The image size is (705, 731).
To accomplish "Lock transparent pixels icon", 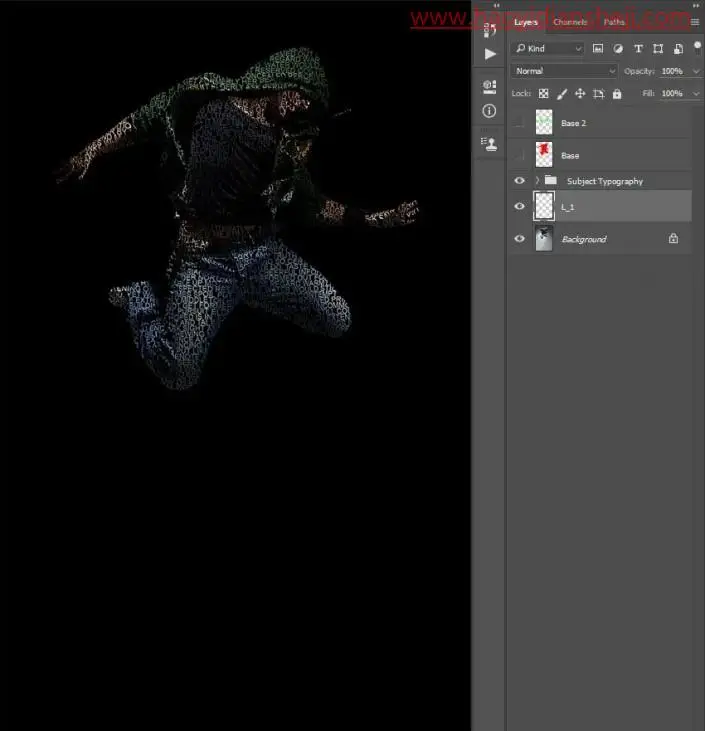I will click(544, 94).
